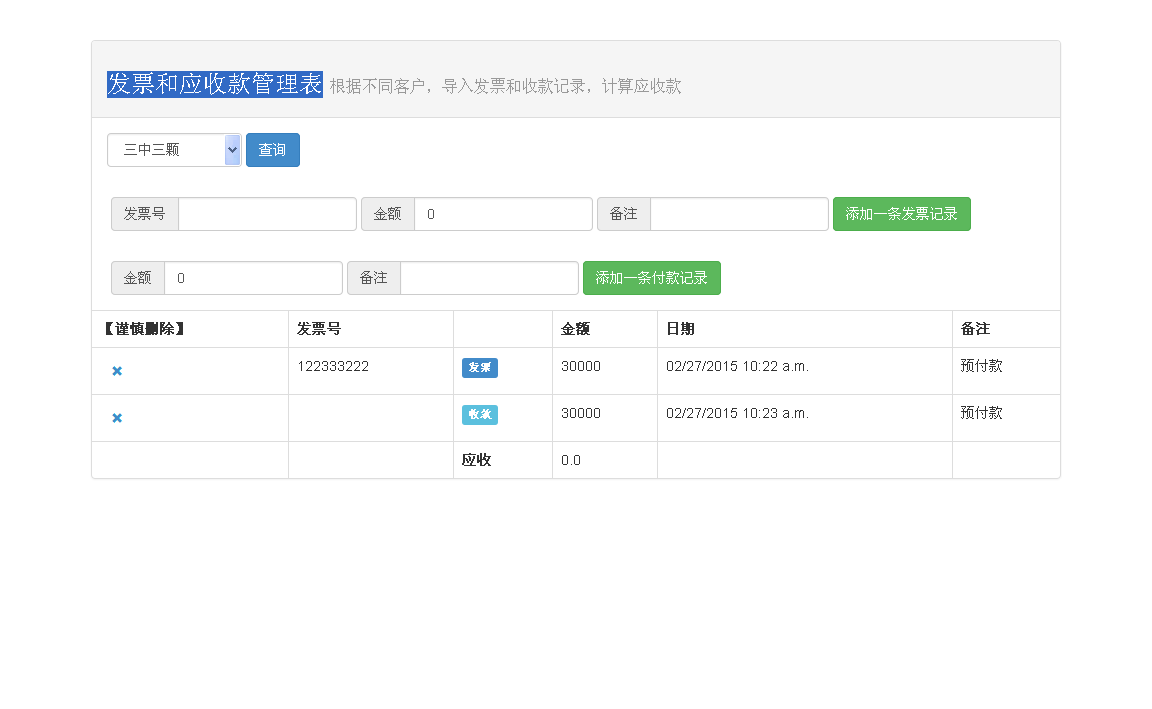Click the light-blue 收款 badge
This screenshot has width=1152, height=709.
(480, 415)
